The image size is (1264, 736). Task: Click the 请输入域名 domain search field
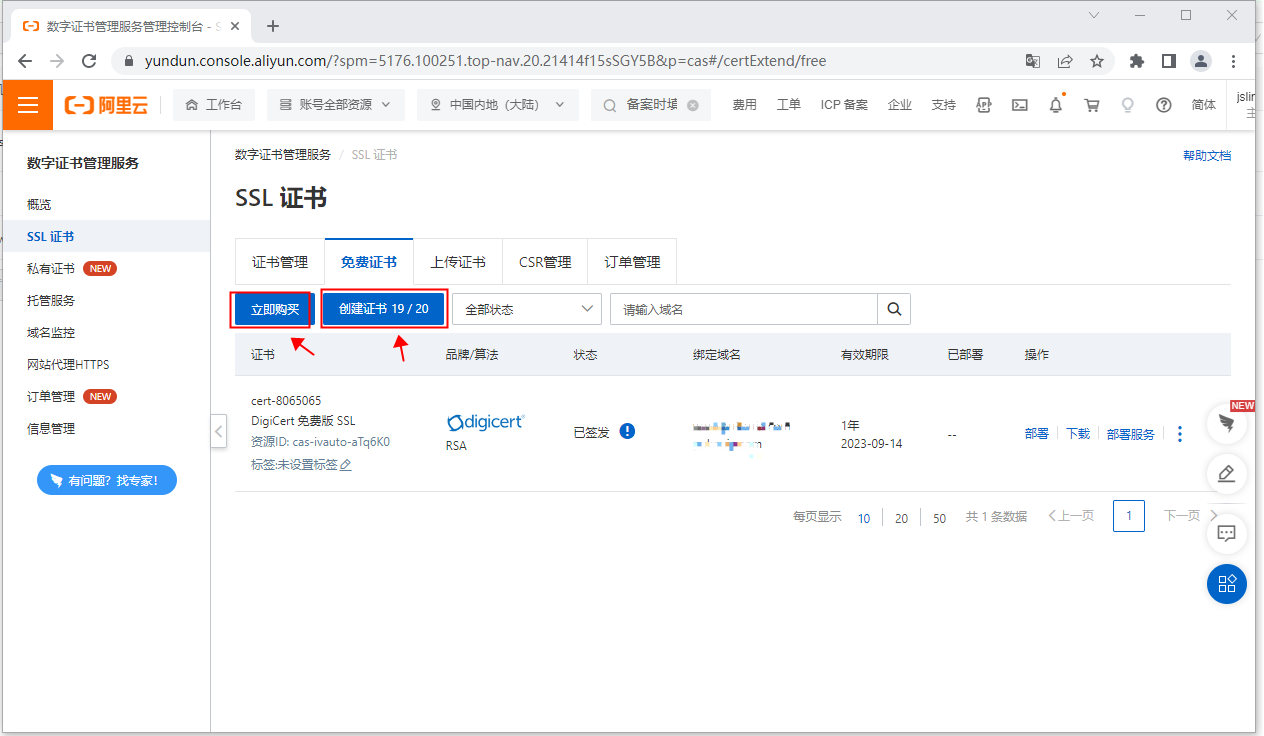(x=744, y=309)
